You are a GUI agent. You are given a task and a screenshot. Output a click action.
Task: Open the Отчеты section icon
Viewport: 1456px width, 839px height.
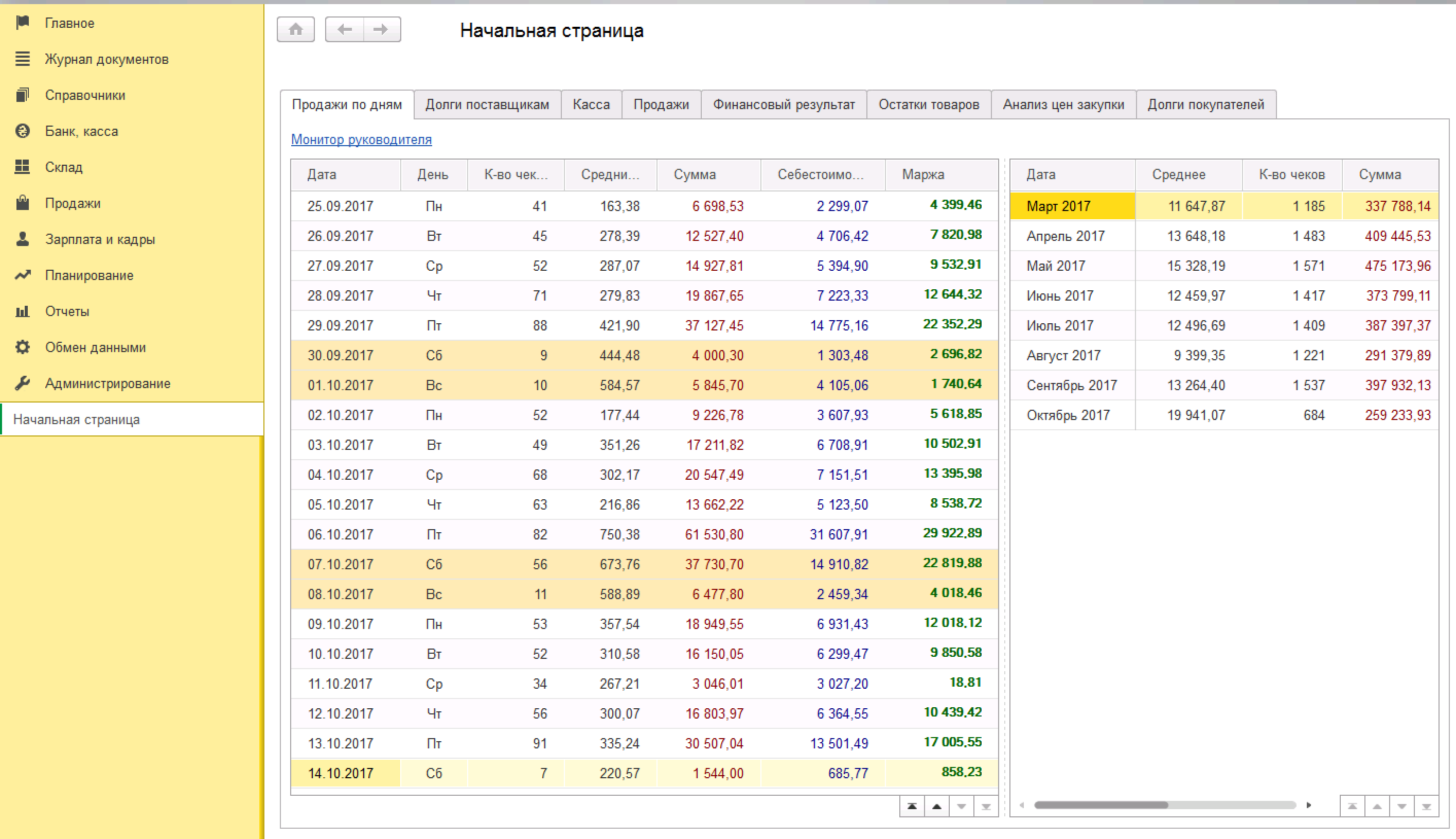[23, 310]
